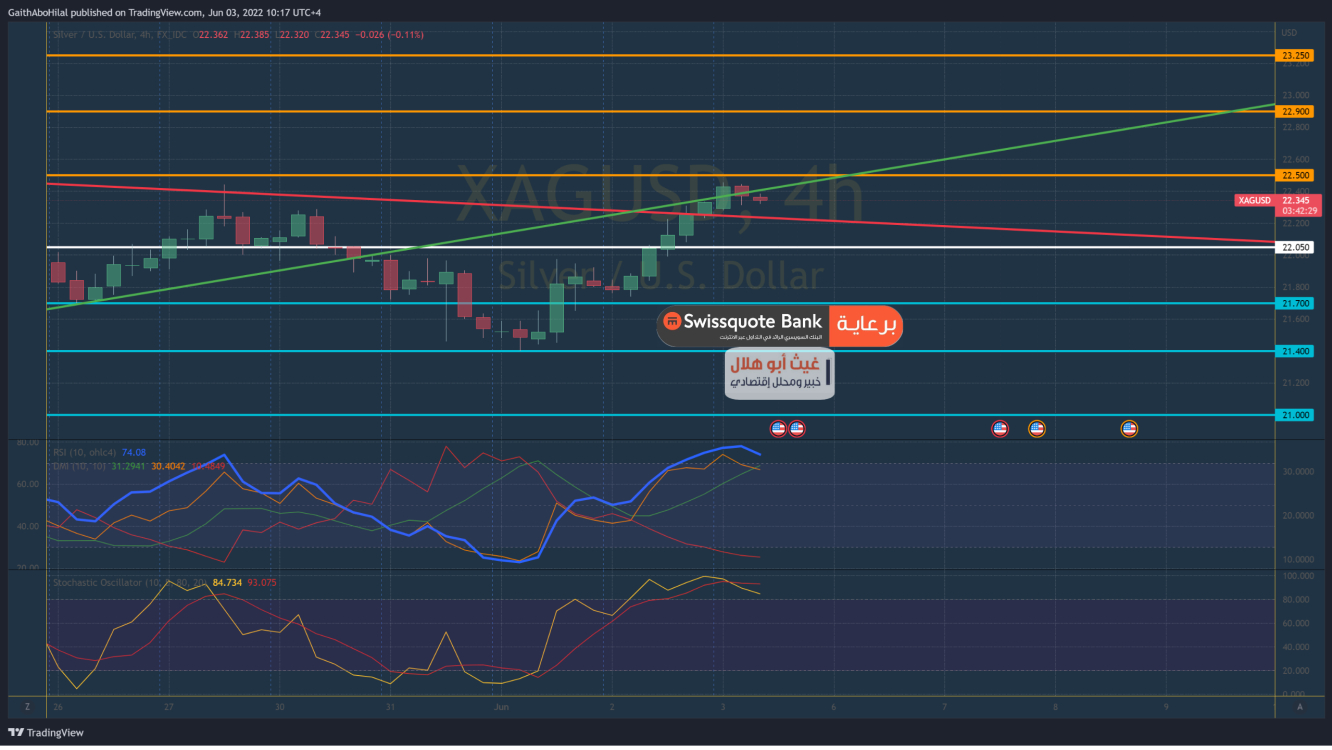Viewport: 1332px width, 750px height.
Task: Click the RSI (10, ohlc4) indicator legend
Action: (85, 453)
